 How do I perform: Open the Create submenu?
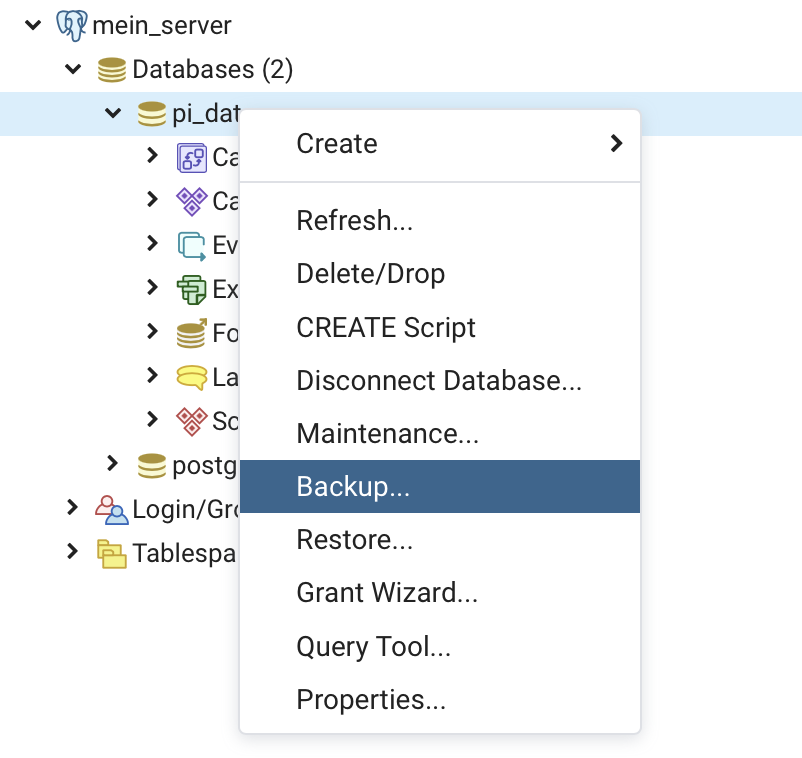(440, 144)
